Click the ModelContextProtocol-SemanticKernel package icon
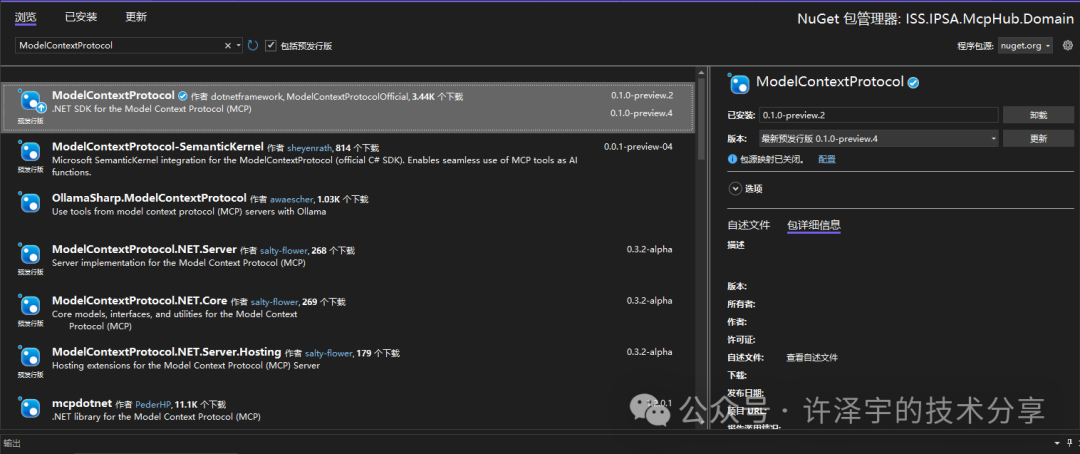The width and height of the screenshot is (1080, 454). pyautogui.click(x=30, y=151)
